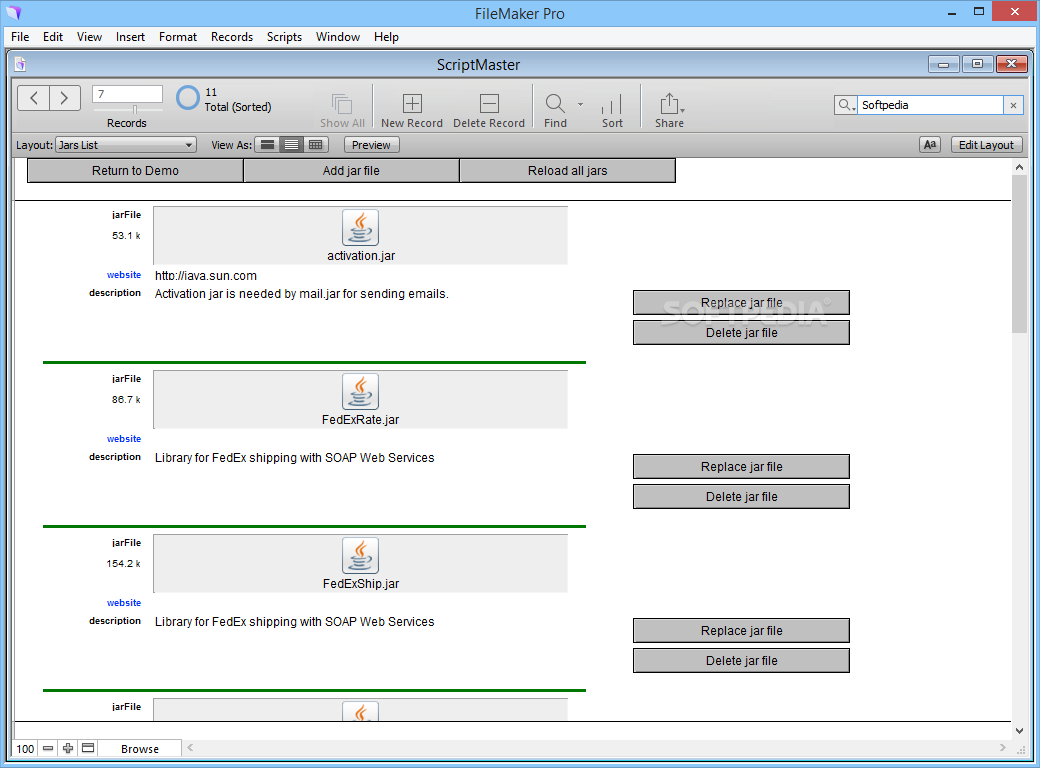Open the Insert menu
The image size is (1040, 768).
click(x=130, y=36)
